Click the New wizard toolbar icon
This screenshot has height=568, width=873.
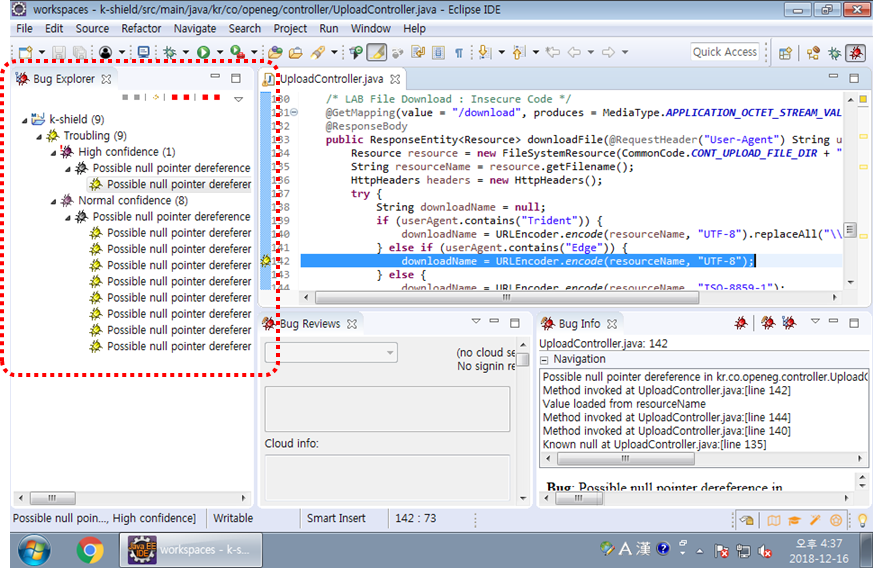point(26,52)
